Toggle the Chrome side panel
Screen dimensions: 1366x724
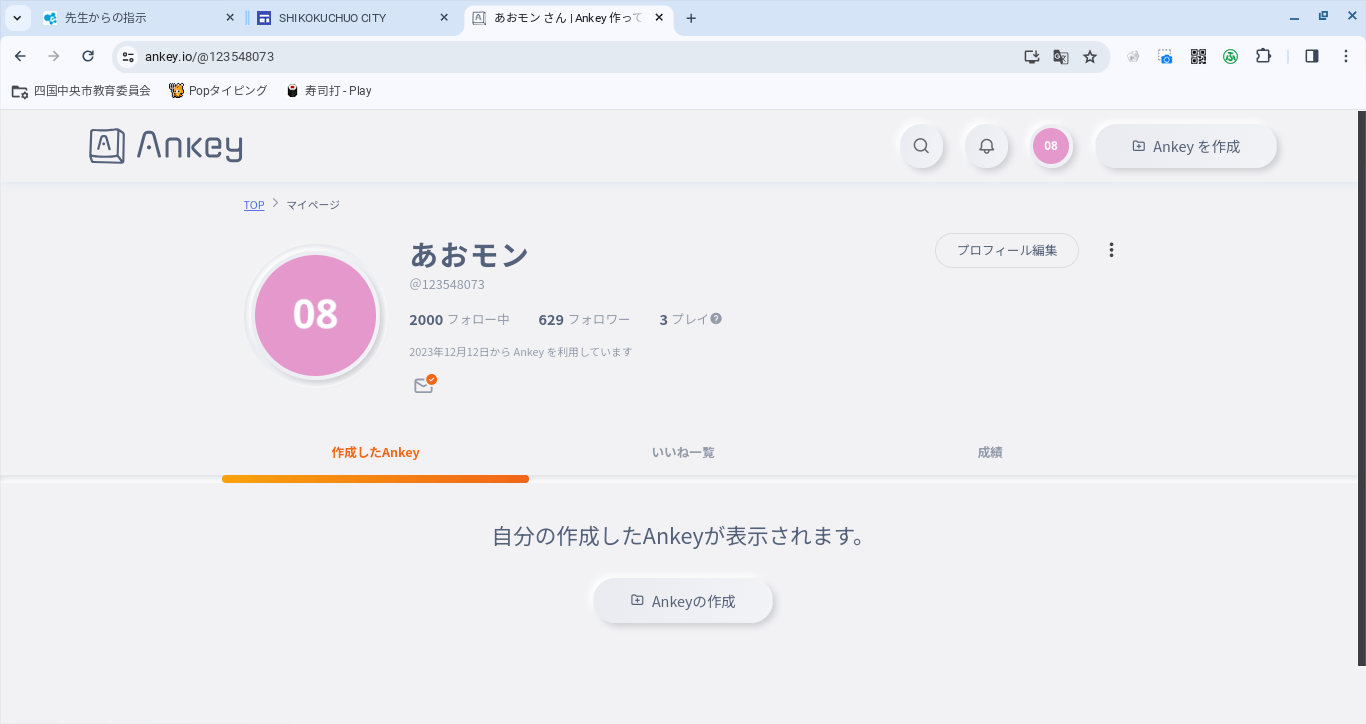(x=1312, y=57)
